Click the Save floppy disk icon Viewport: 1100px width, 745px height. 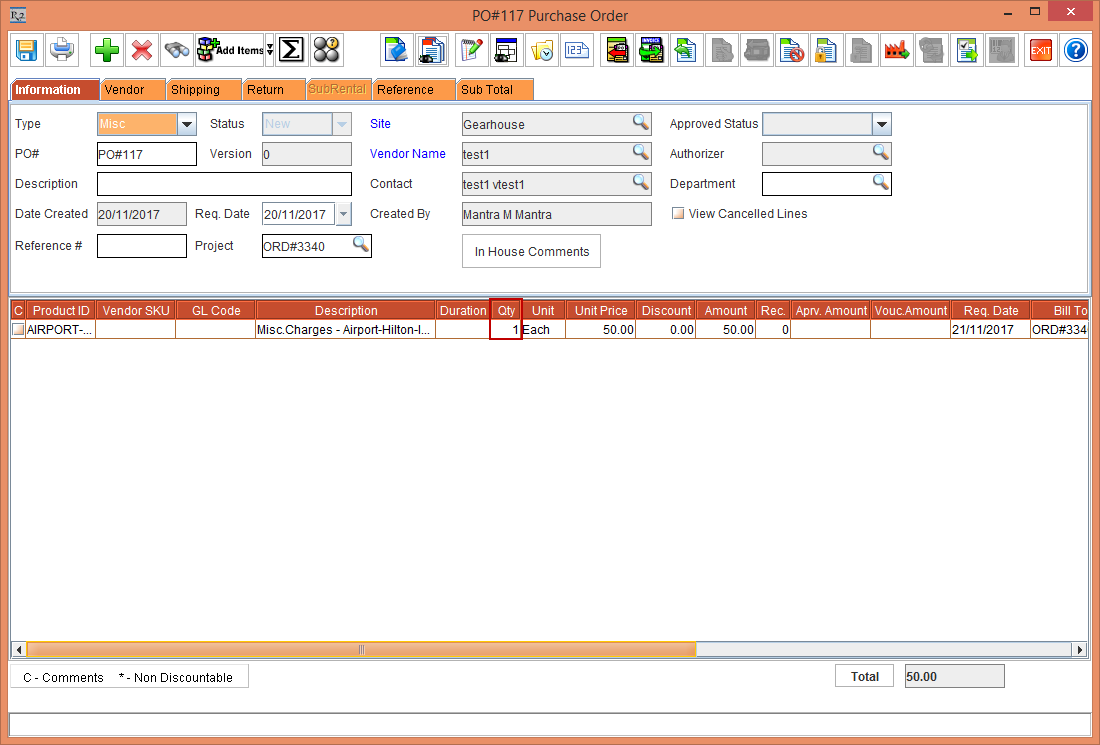(x=26, y=49)
